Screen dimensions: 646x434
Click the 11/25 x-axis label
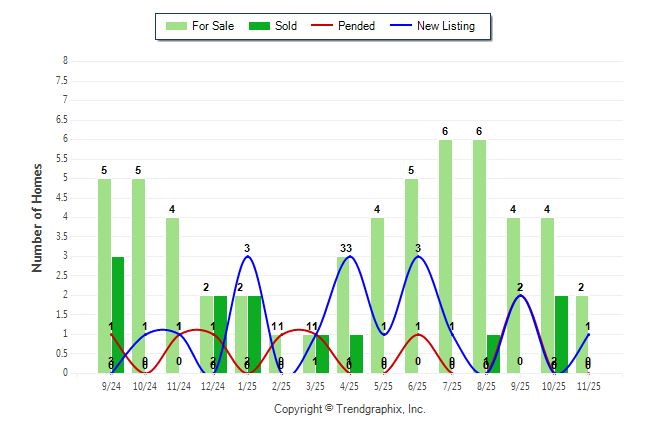coord(588,384)
